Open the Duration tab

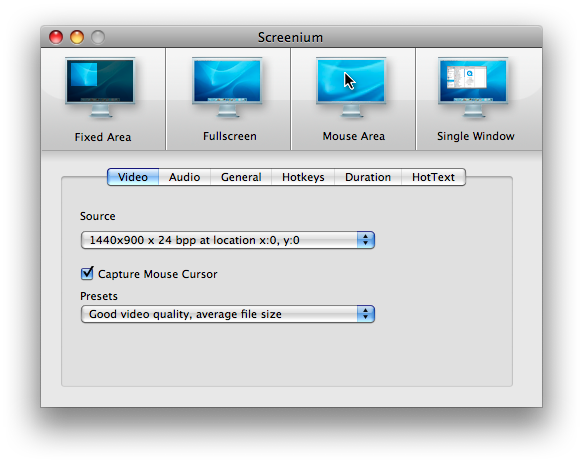coord(368,177)
